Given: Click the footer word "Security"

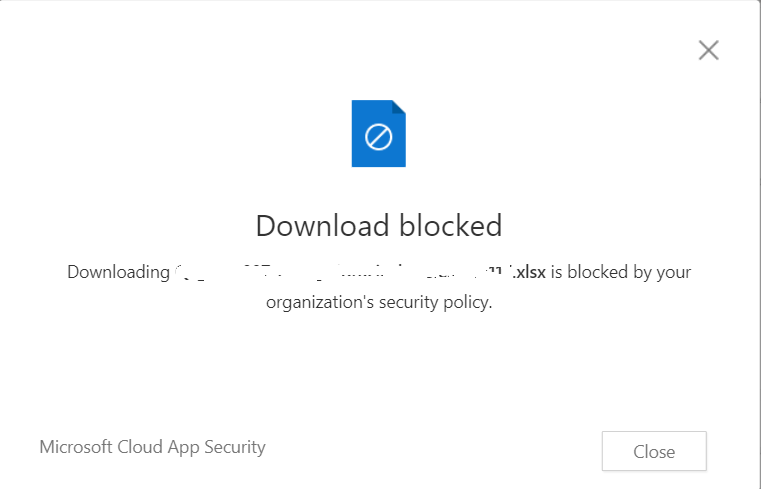Looking at the screenshot, I should tap(236, 447).
